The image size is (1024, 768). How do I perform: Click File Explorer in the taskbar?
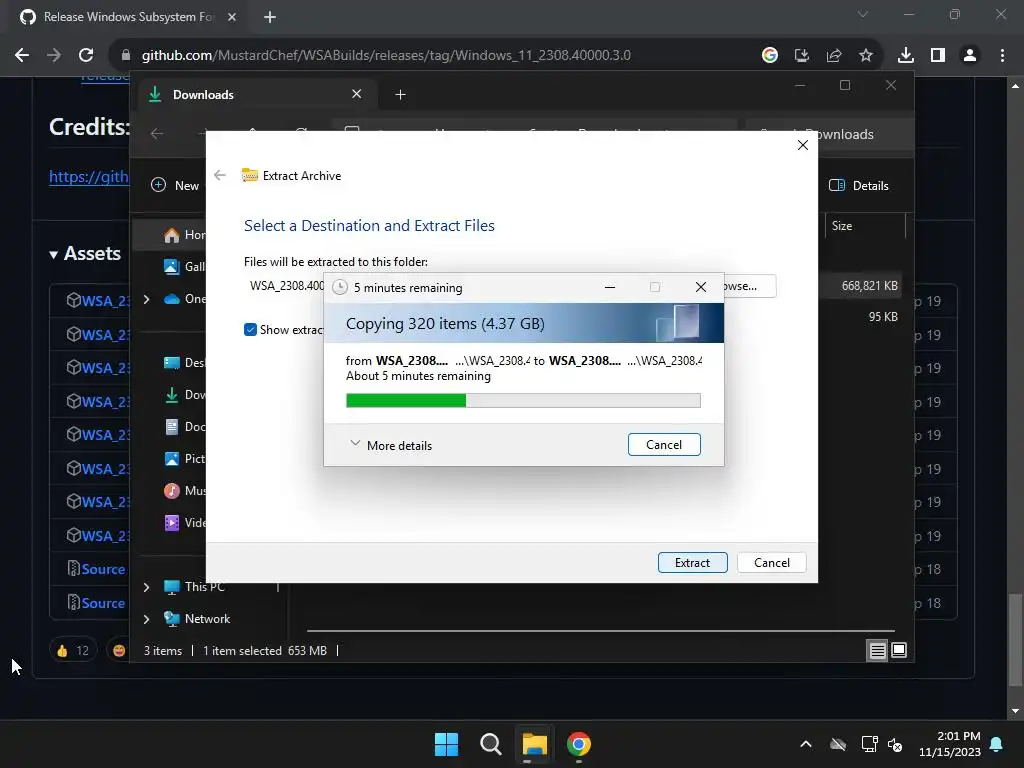point(534,744)
